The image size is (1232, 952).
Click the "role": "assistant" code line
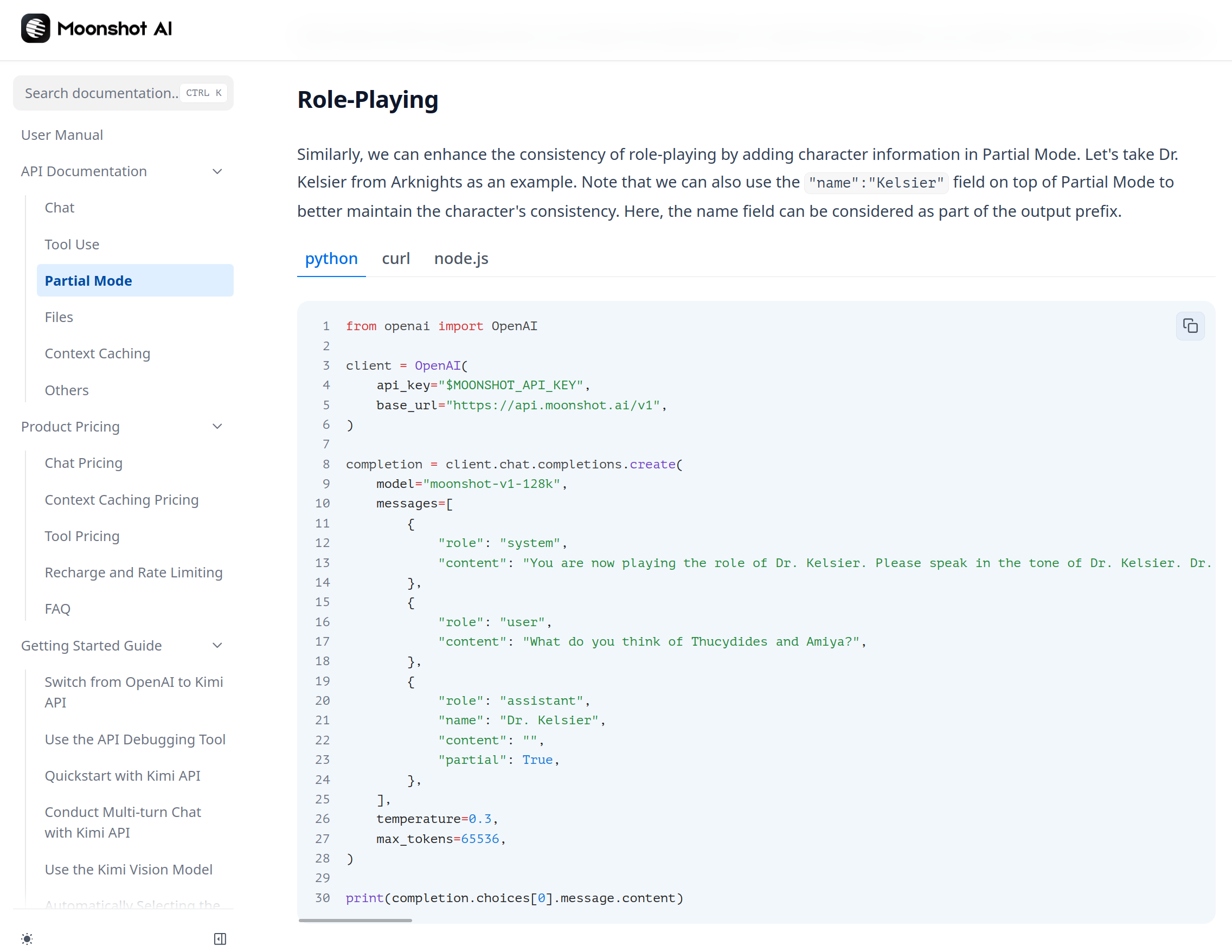(x=514, y=700)
